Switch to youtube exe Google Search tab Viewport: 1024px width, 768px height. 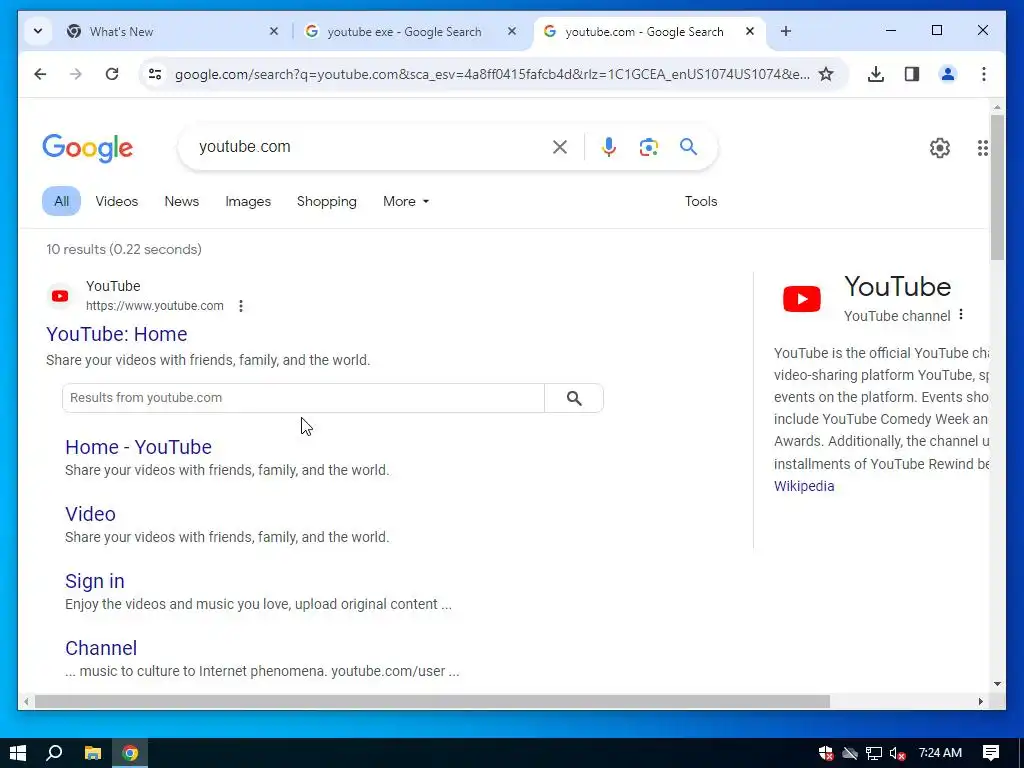404,31
